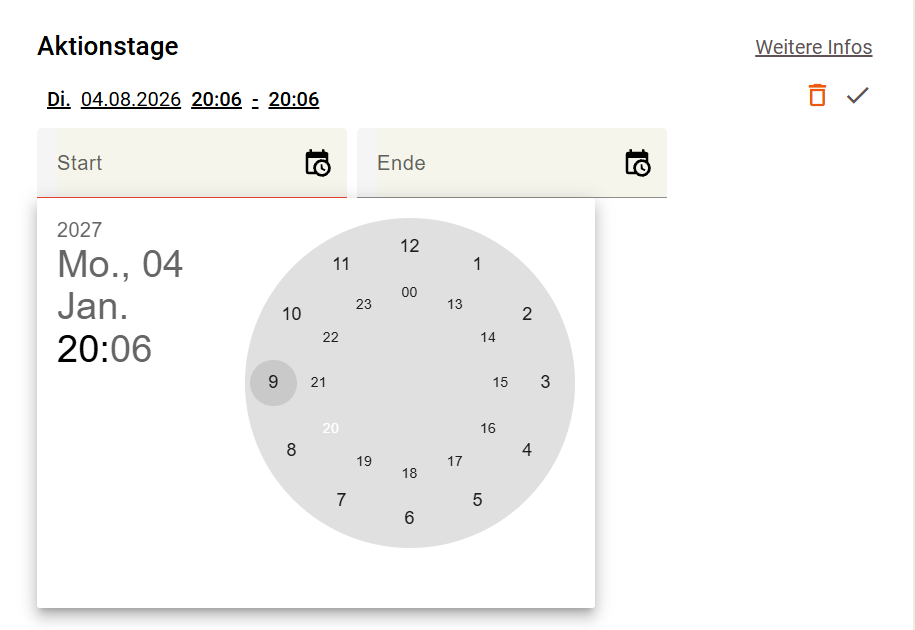Open the Ende field calendar-clock picker icon
The width and height of the screenshot is (915, 630).
[x=637, y=163]
